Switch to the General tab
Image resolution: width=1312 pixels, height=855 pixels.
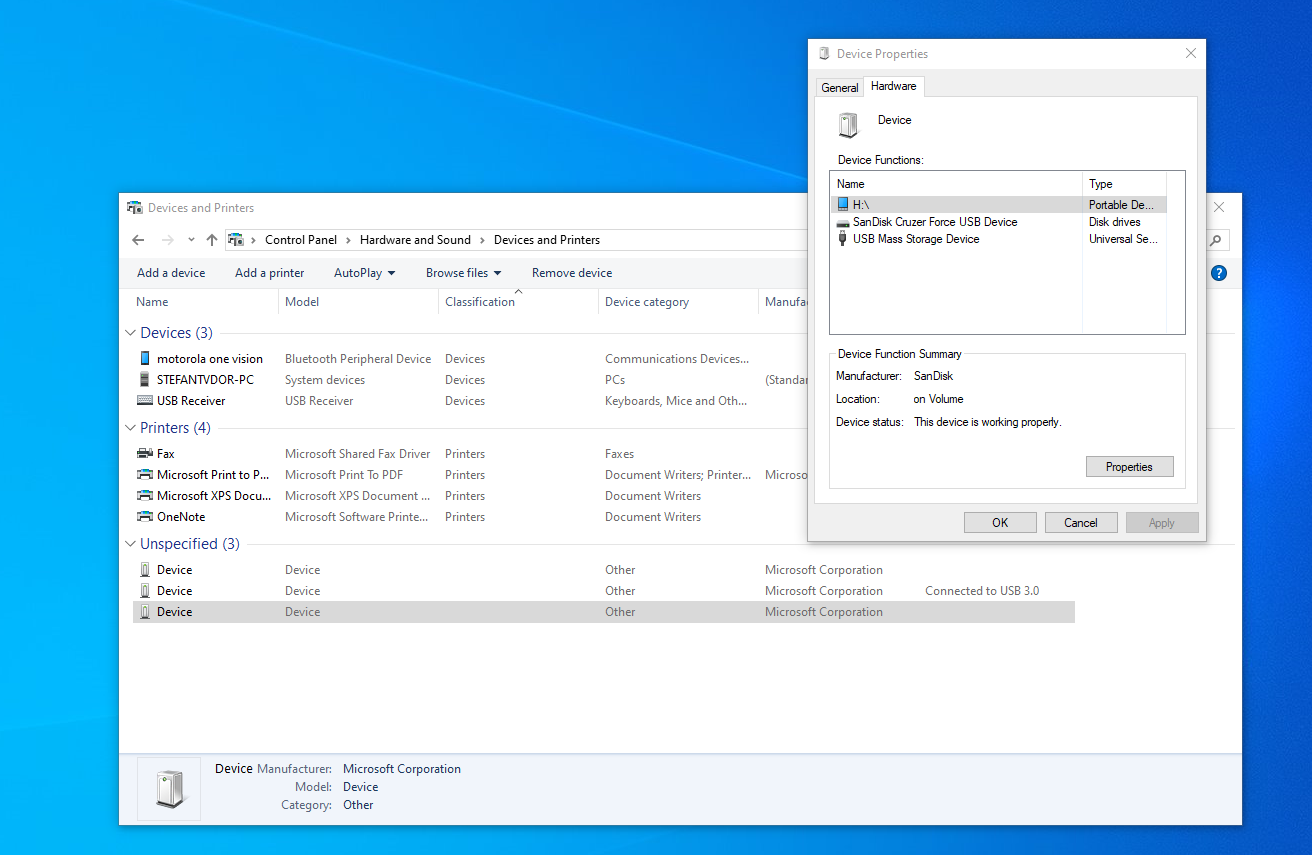840,88
